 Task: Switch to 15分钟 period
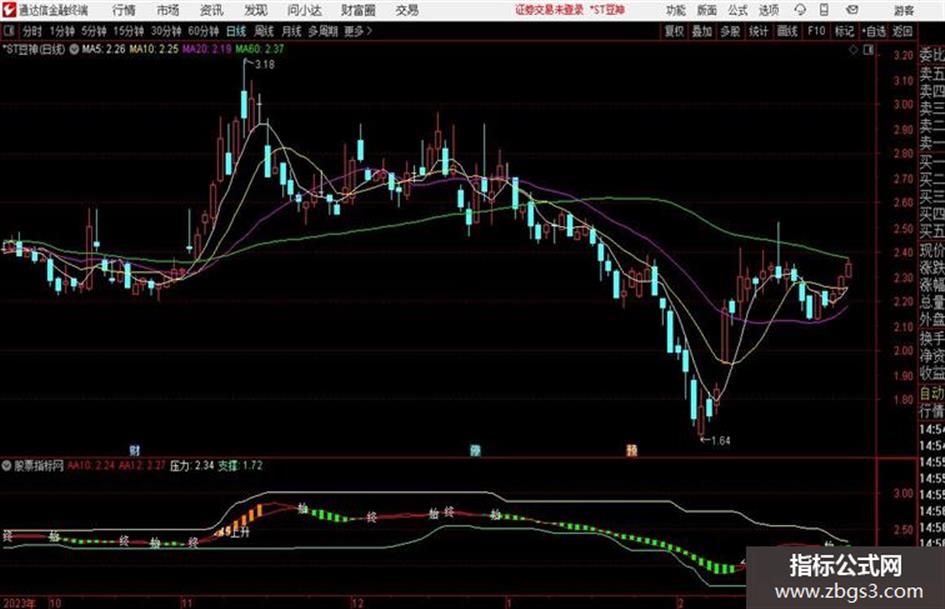click(129, 31)
